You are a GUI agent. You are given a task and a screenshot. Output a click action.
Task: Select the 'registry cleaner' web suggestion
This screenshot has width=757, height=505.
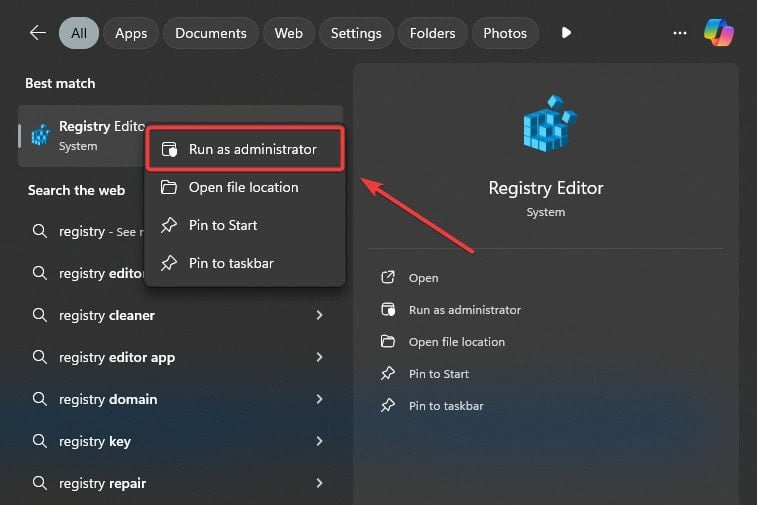(x=180, y=315)
